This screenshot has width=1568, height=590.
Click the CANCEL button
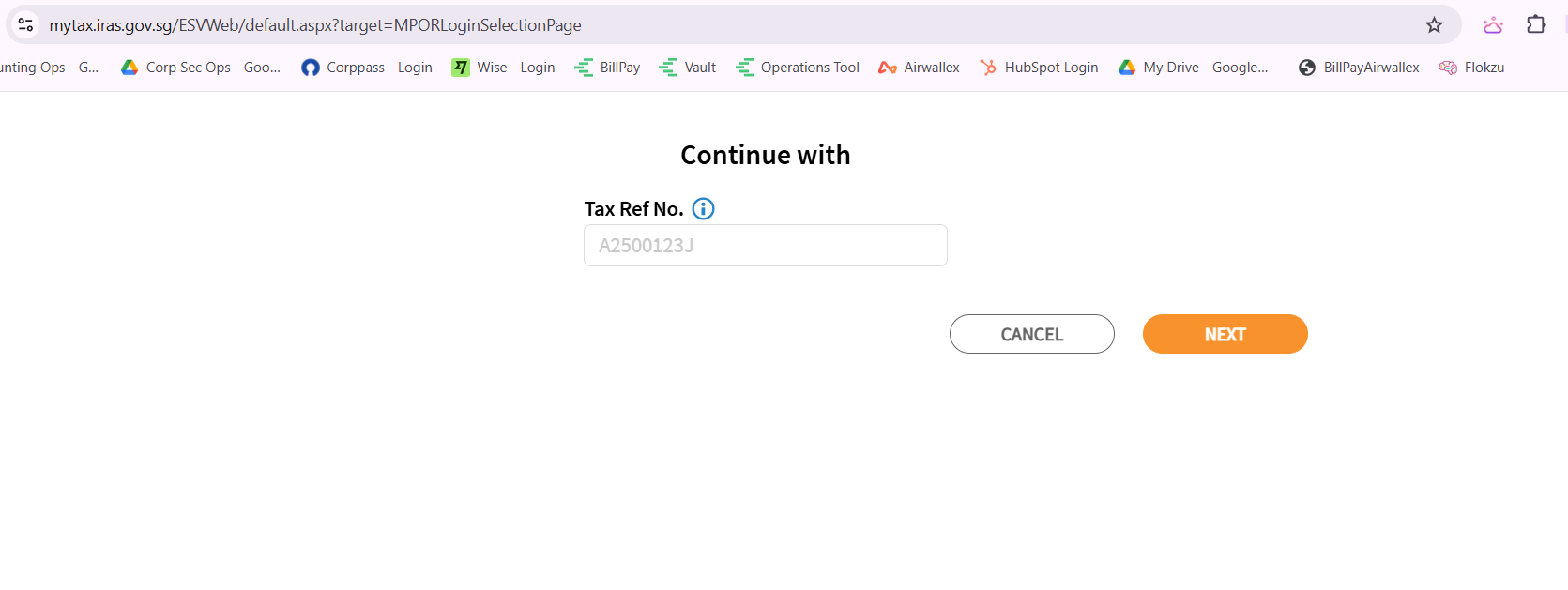1032,334
